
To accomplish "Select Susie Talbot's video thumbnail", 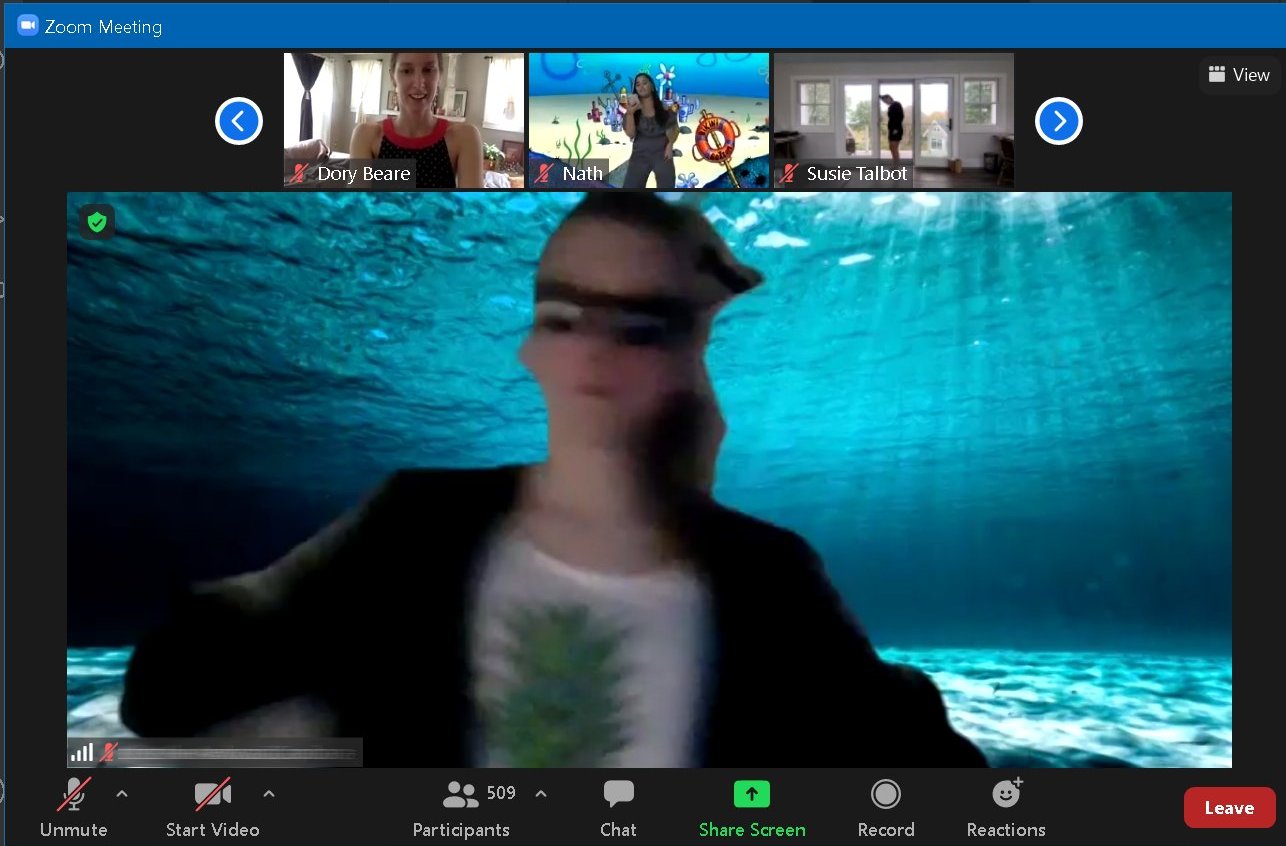I will [894, 120].
